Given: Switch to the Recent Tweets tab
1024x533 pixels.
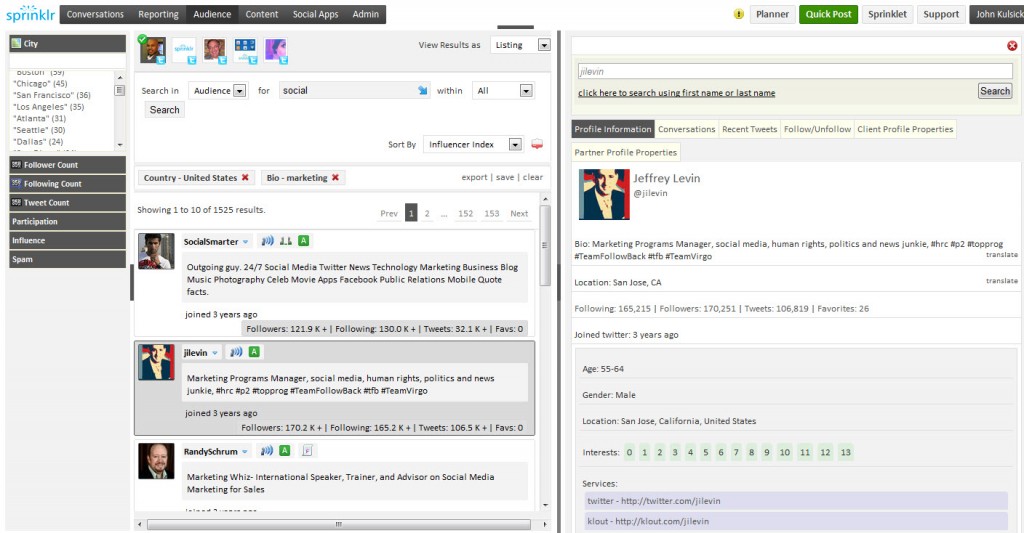Looking at the screenshot, I should pyautogui.click(x=749, y=129).
